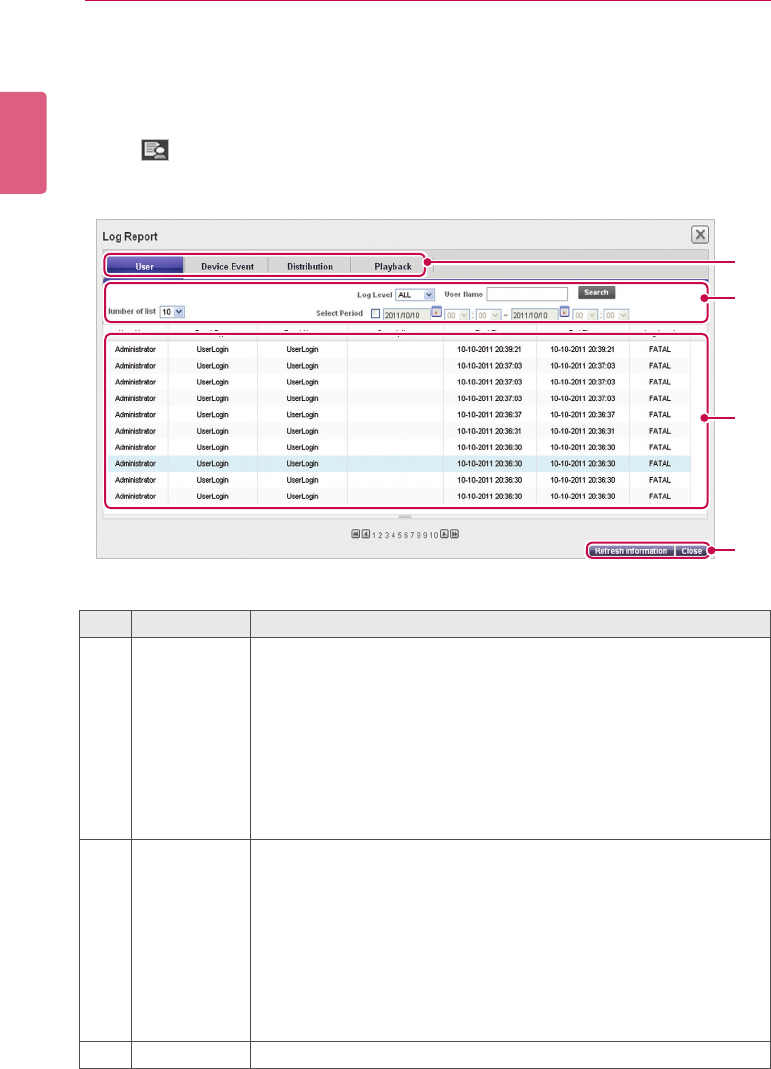Viewport: 771px width, 1069px height.
Task: Open the end hour dropdown
Action: pyautogui.click(x=586, y=315)
